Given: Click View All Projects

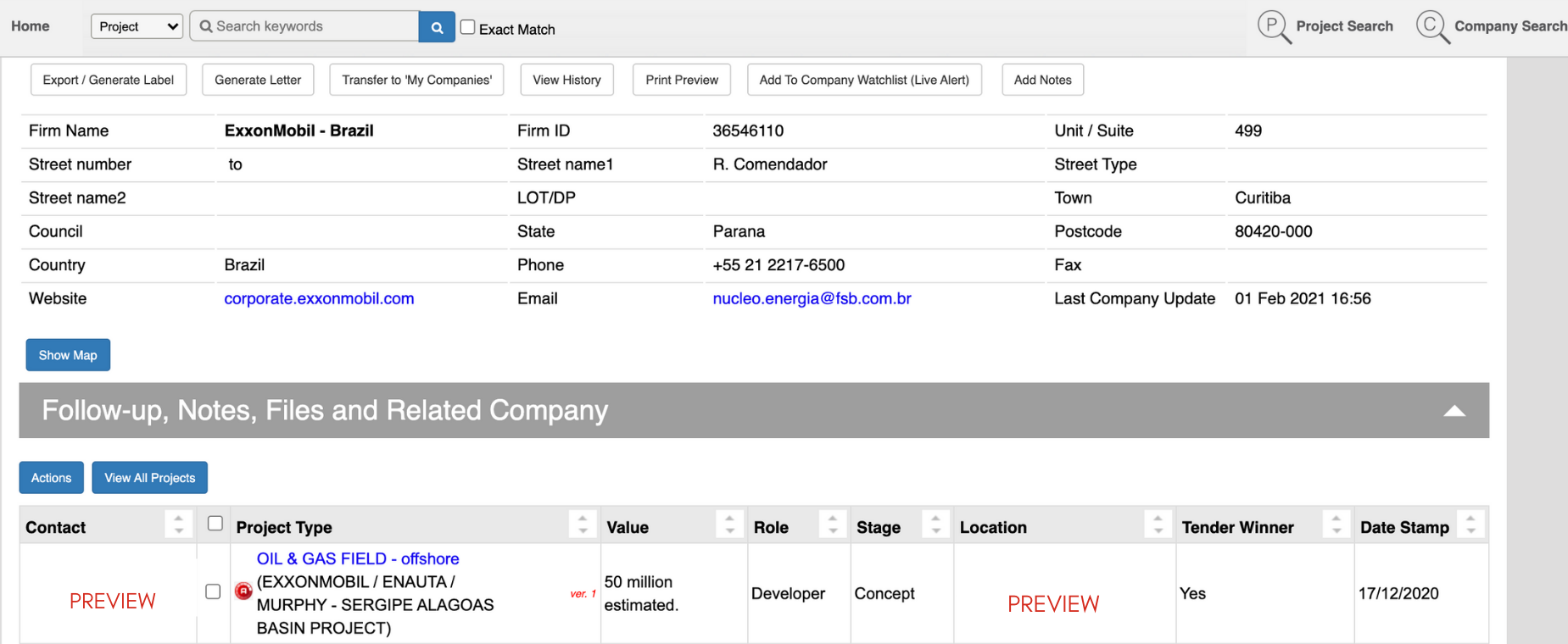Looking at the screenshot, I should (x=150, y=478).
